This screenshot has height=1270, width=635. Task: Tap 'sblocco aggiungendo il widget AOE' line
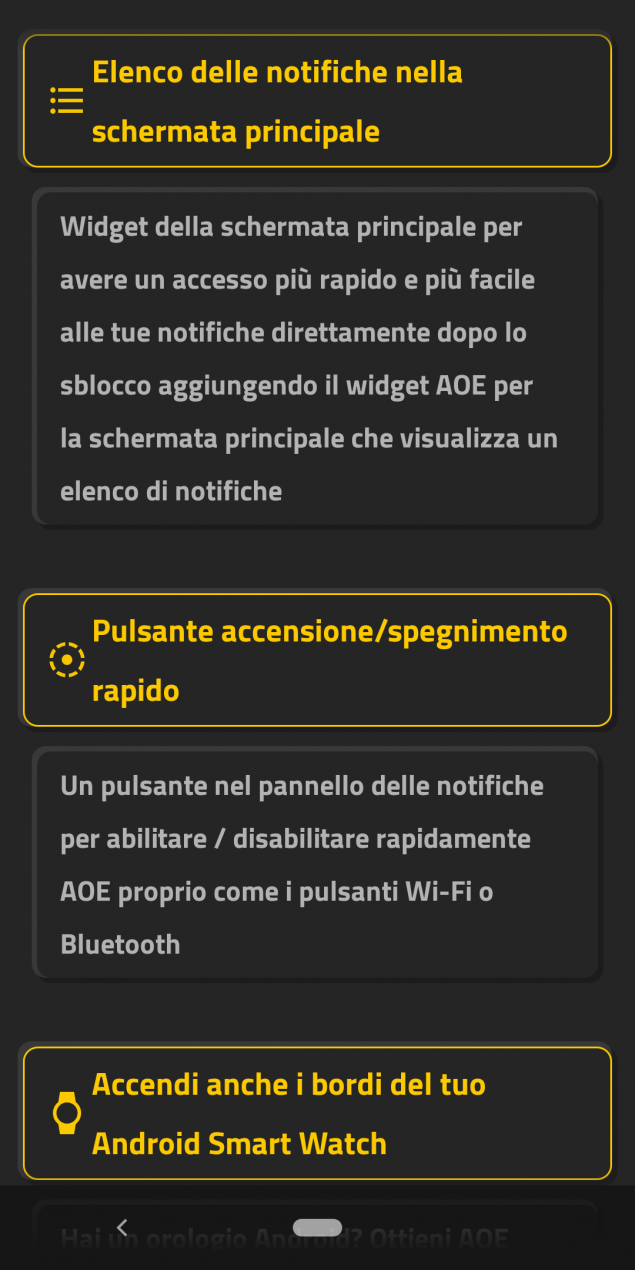[x=297, y=386]
